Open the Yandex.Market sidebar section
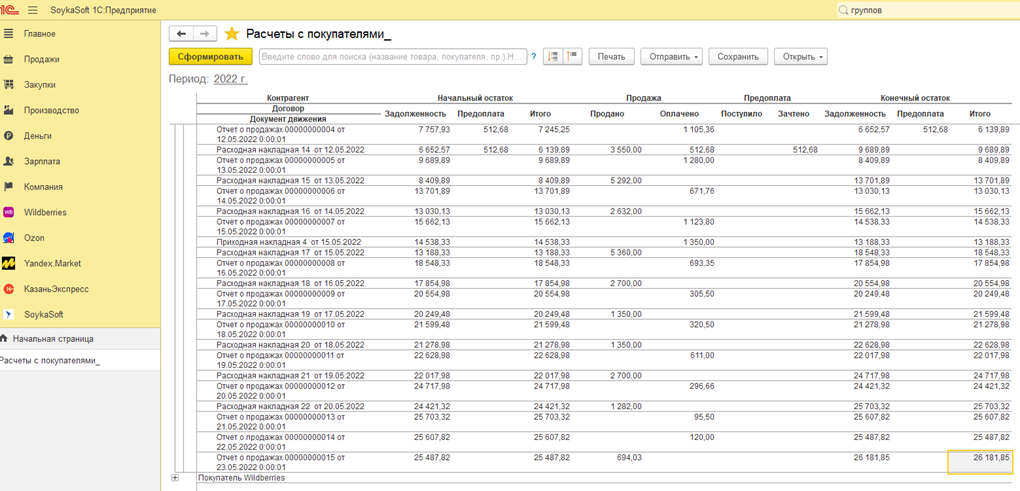 pos(53,263)
